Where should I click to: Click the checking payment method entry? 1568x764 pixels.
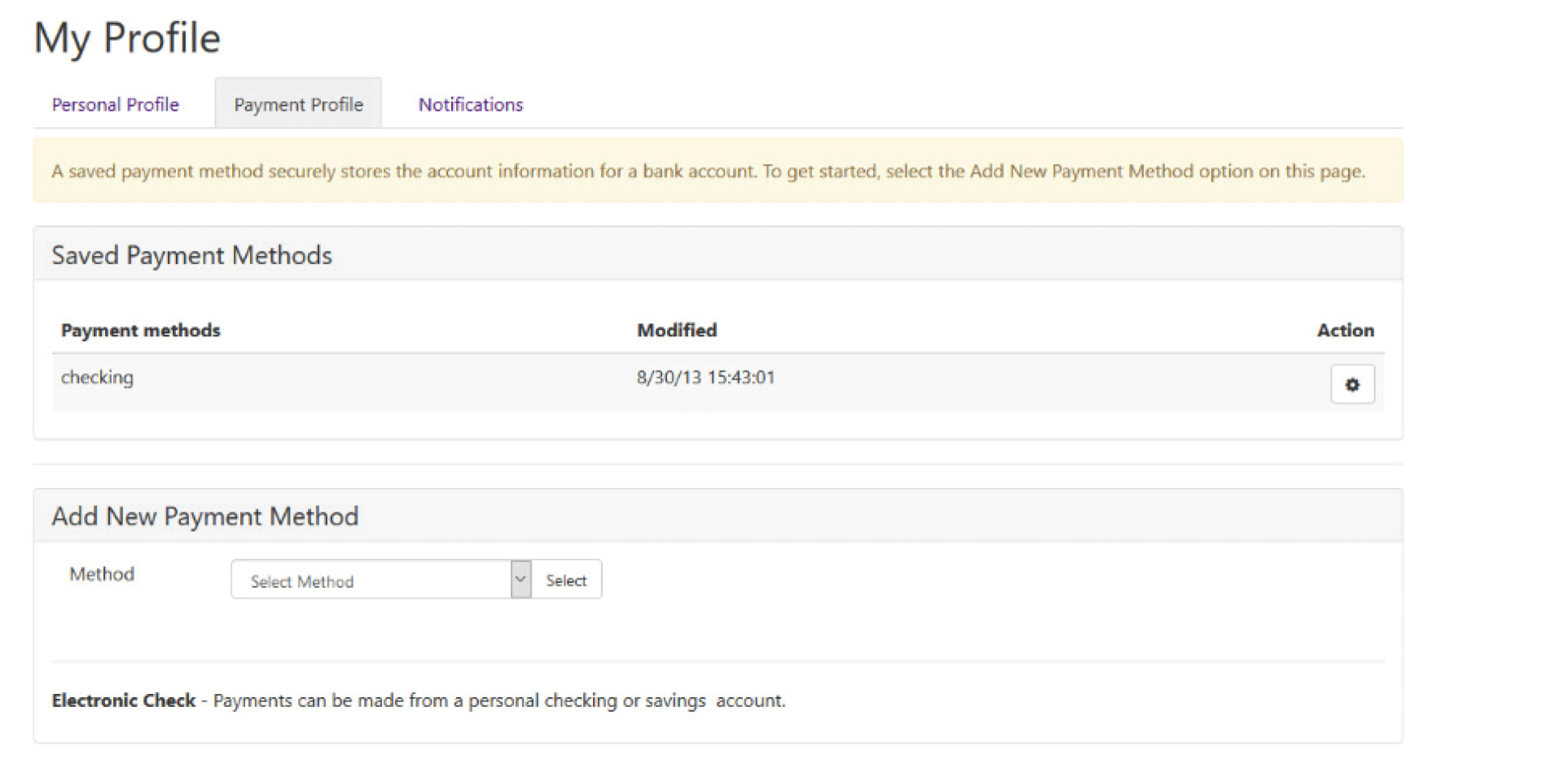[x=97, y=377]
